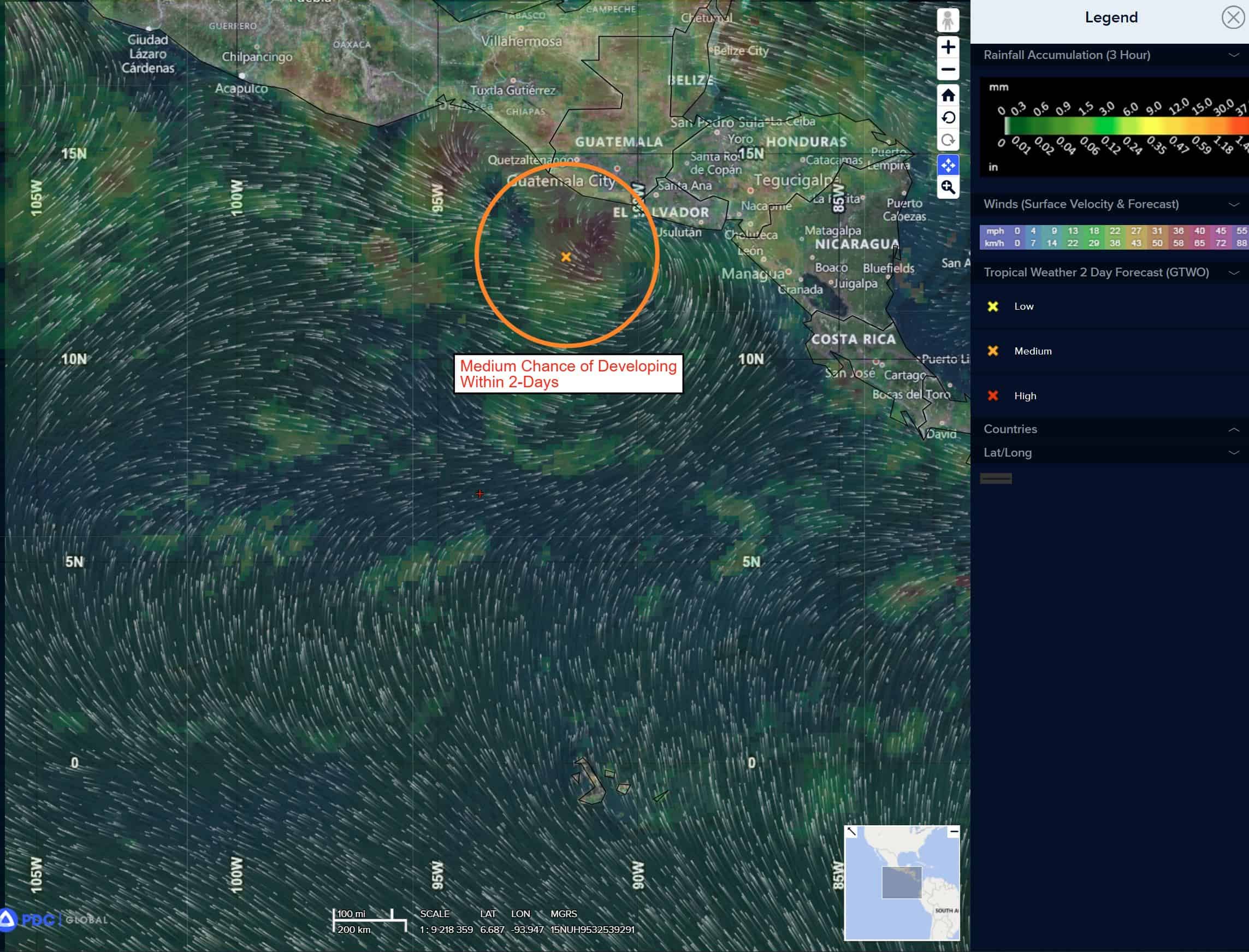This screenshot has width=1249, height=952.
Task: Zoom out with the minus button
Action: [948, 70]
